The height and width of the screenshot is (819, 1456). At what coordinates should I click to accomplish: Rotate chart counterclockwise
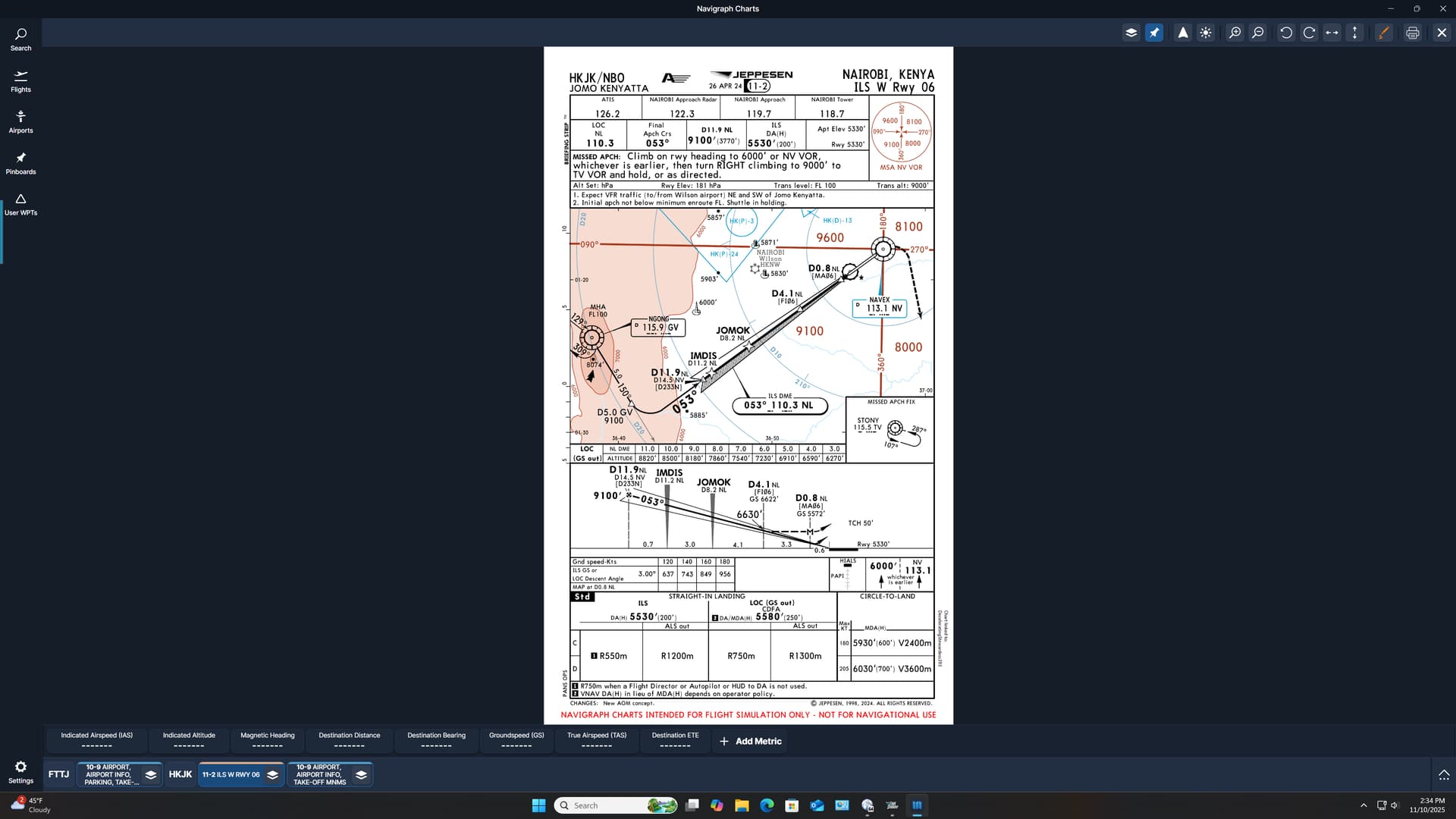(1286, 33)
